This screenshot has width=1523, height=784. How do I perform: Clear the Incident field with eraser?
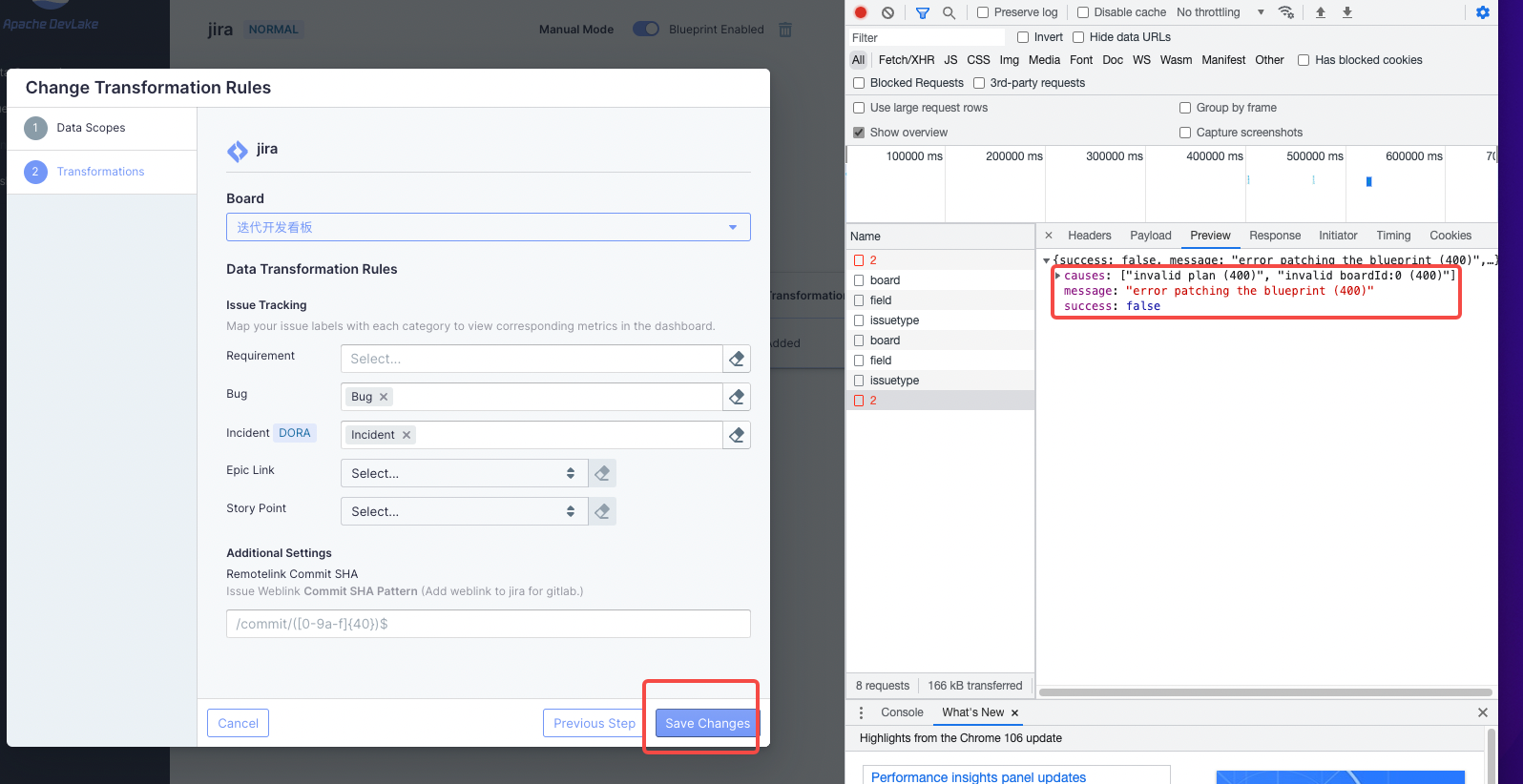click(737, 435)
